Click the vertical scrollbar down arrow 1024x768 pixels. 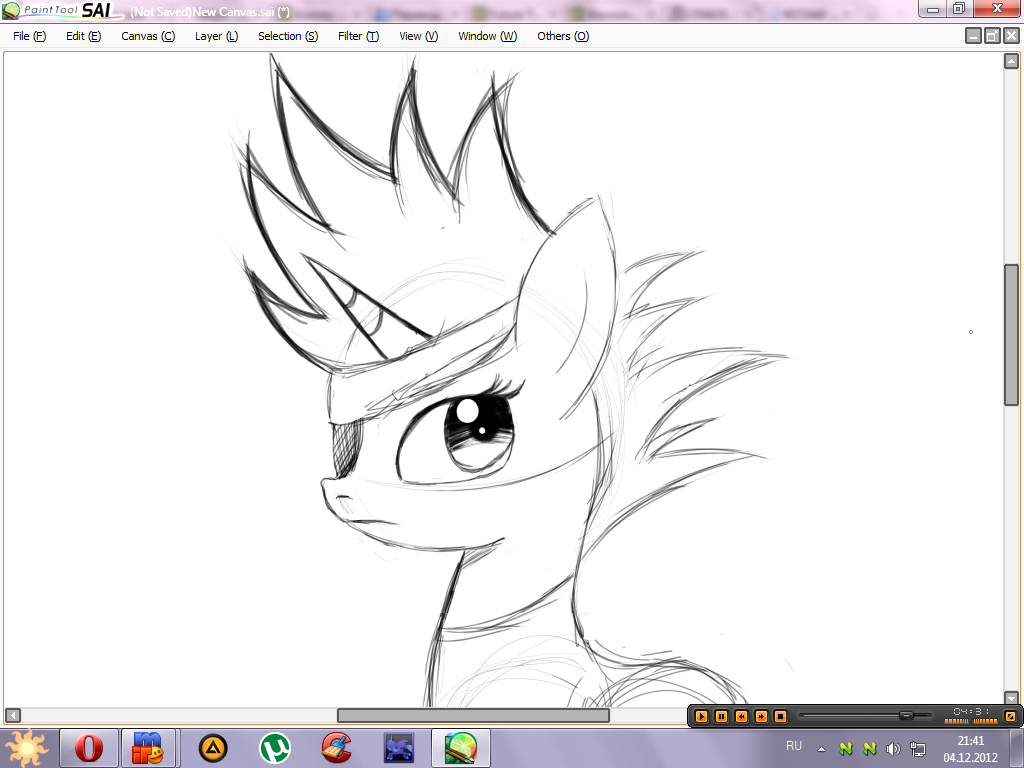(1011, 698)
